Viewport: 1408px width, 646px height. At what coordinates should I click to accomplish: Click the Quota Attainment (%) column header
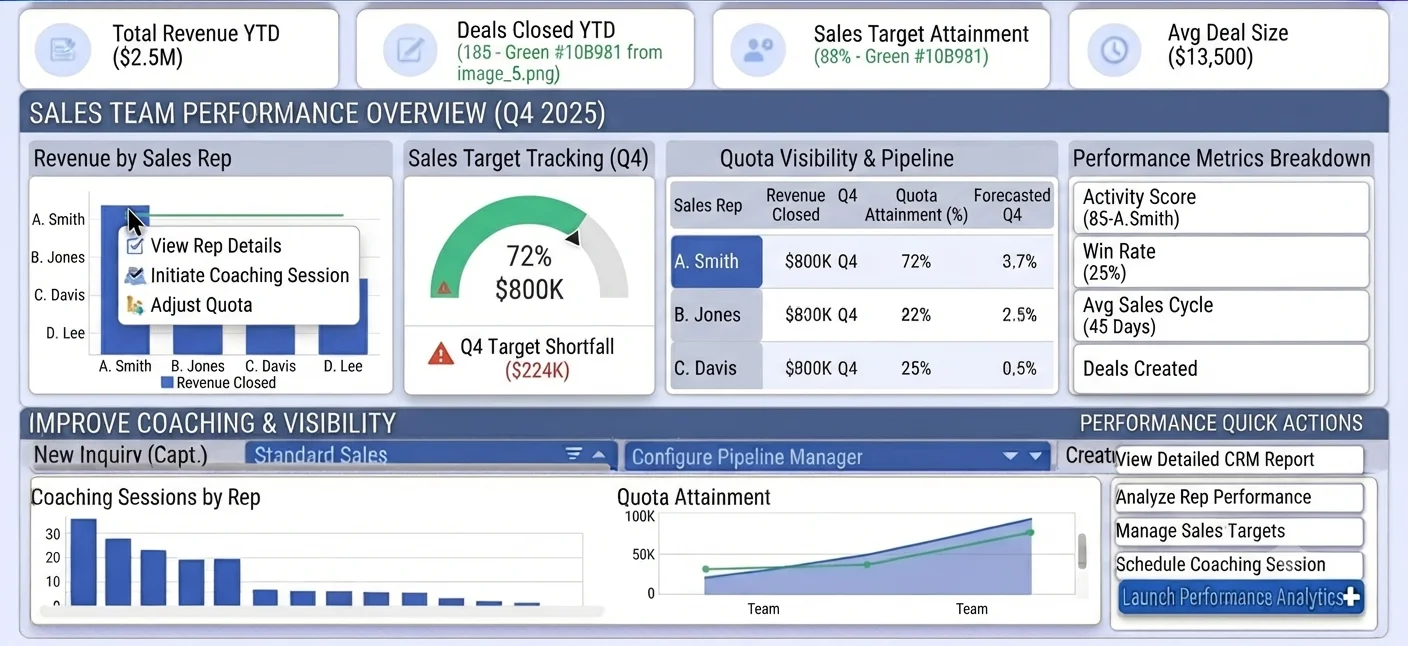coord(916,205)
